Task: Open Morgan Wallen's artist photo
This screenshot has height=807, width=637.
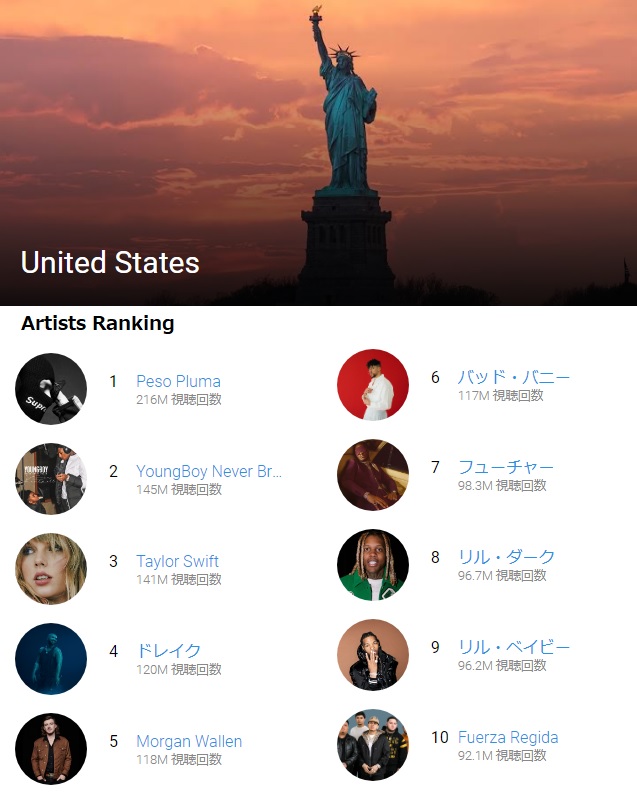Action: (x=51, y=749)
